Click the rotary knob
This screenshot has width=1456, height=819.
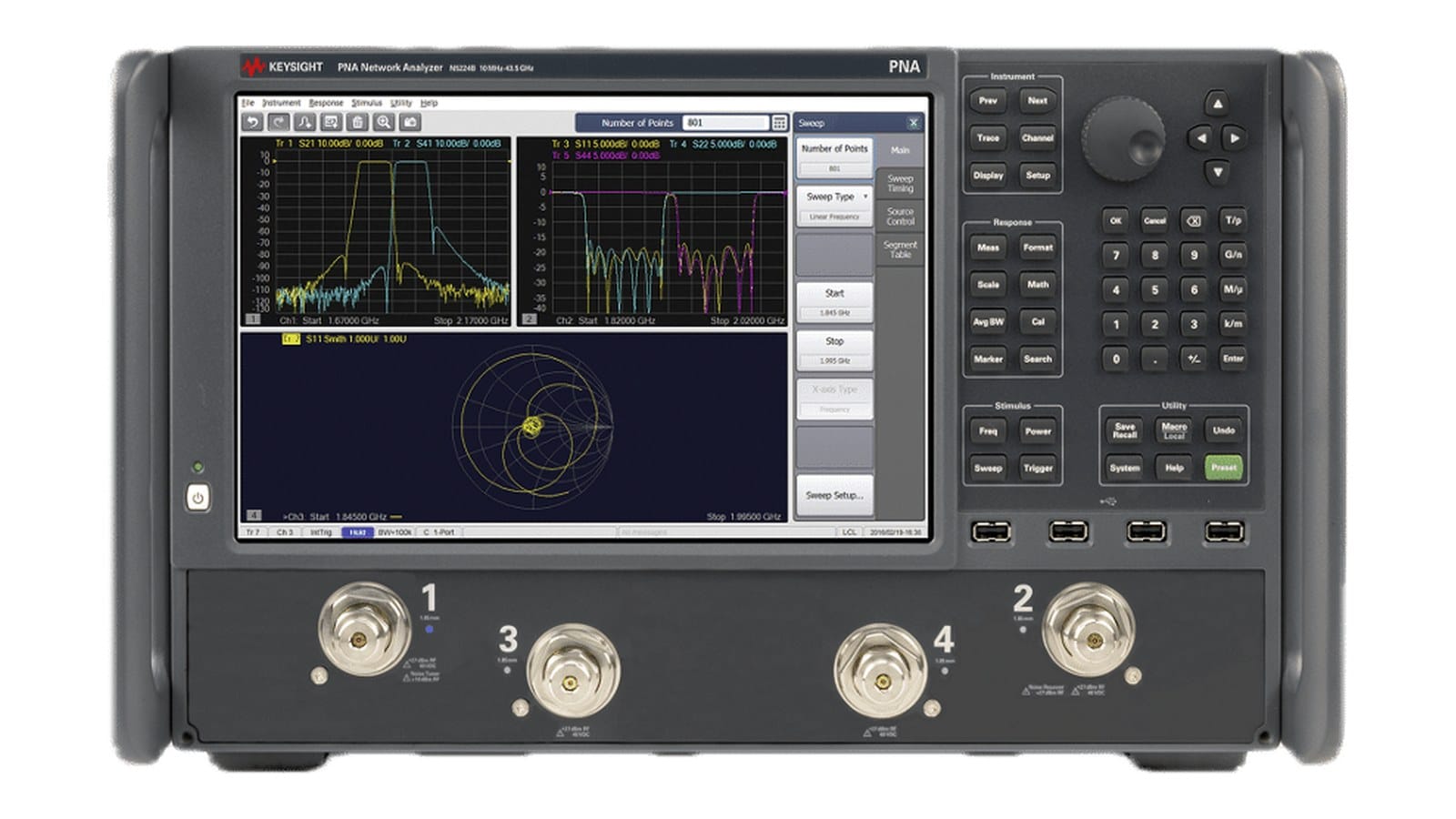(x=1123, y=139)
